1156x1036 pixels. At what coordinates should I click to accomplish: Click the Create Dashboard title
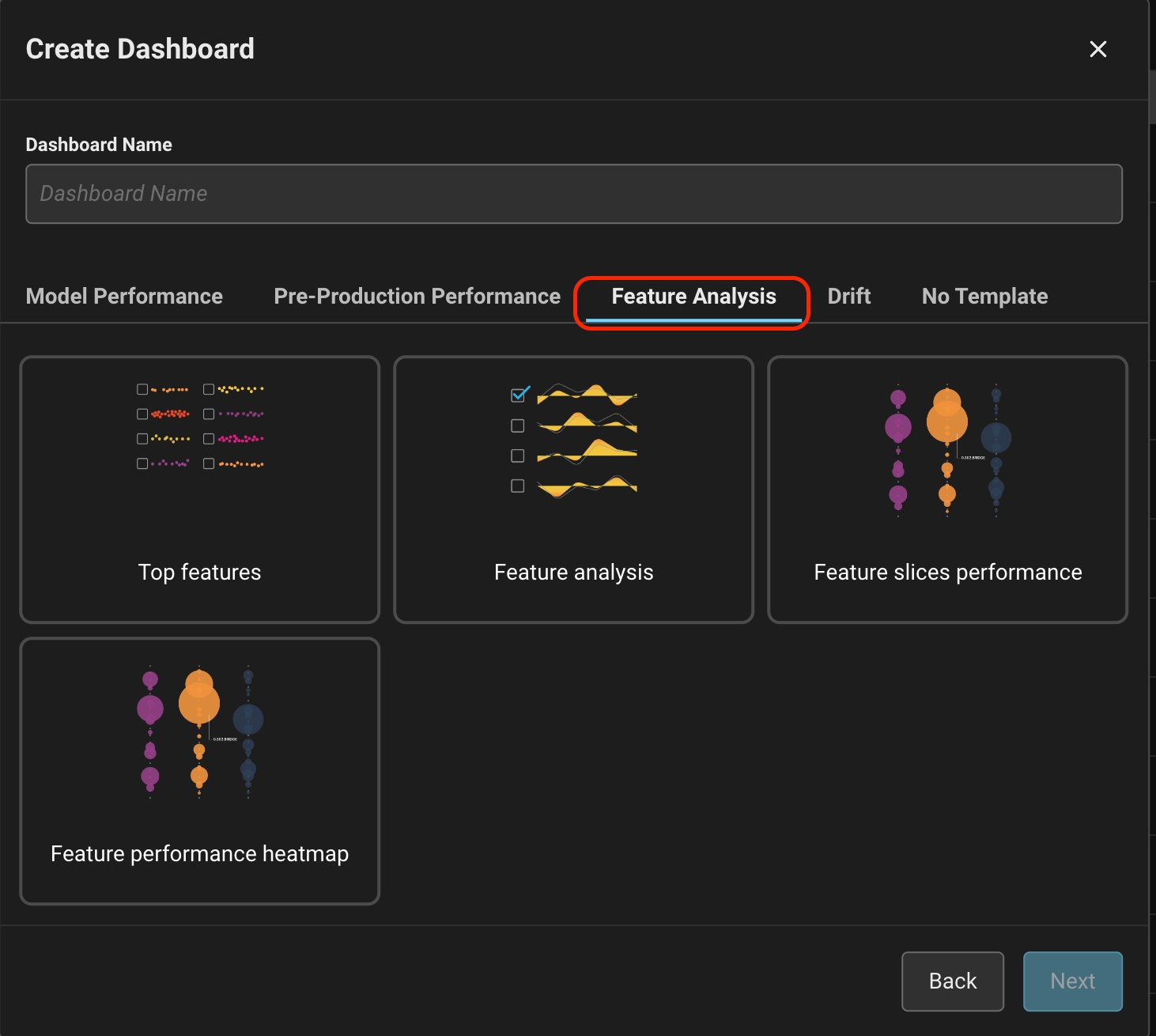140,49
